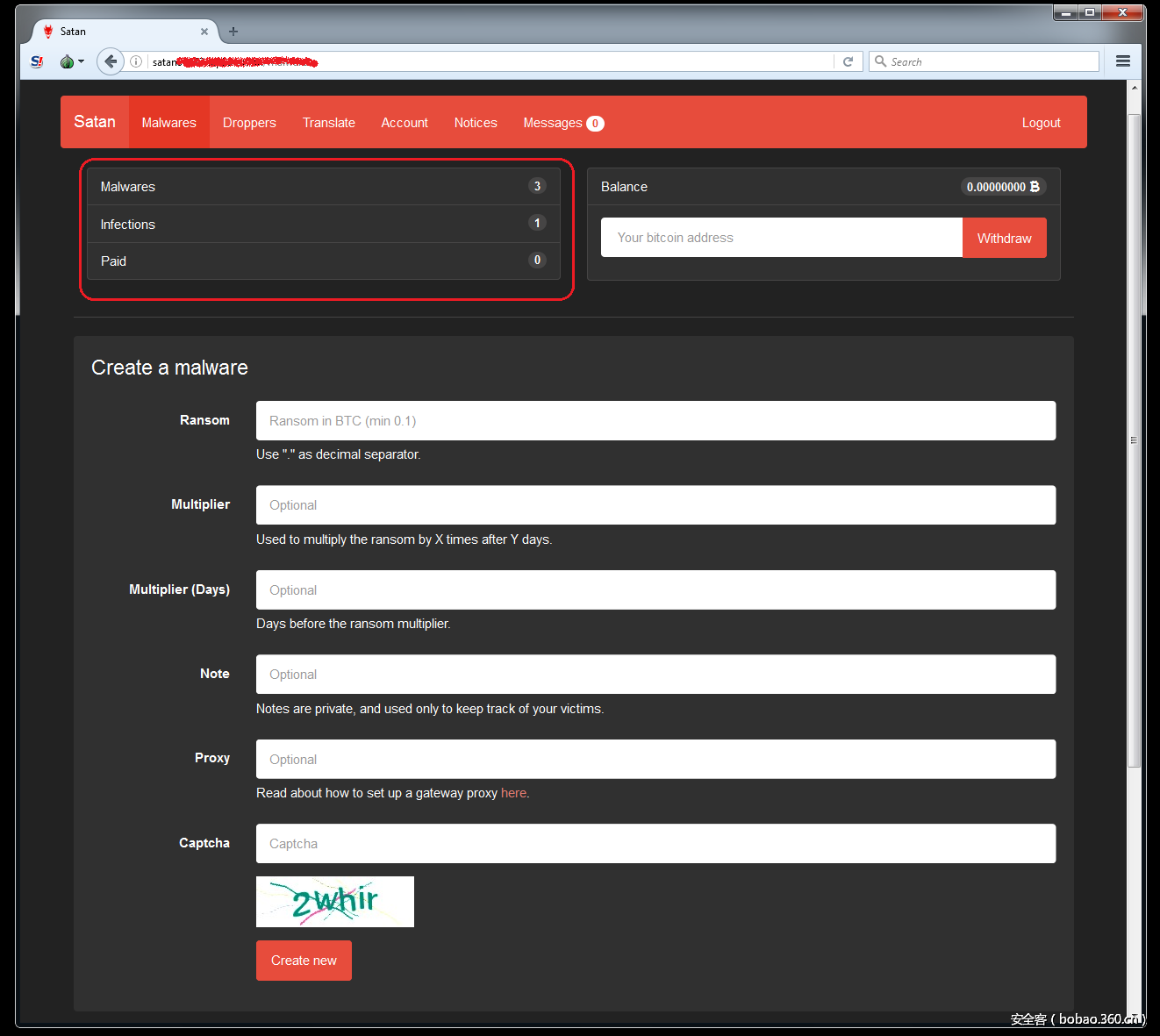Open a new tab with plus button
1160x1036 pixels.
click(x=233, y=32)
